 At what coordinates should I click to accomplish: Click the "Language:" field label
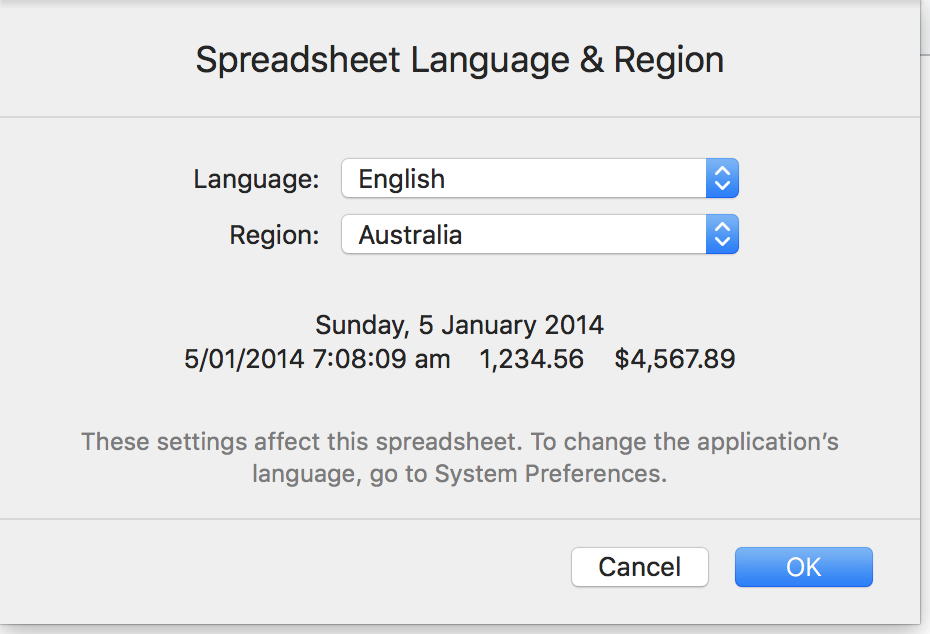coord(256,180)
